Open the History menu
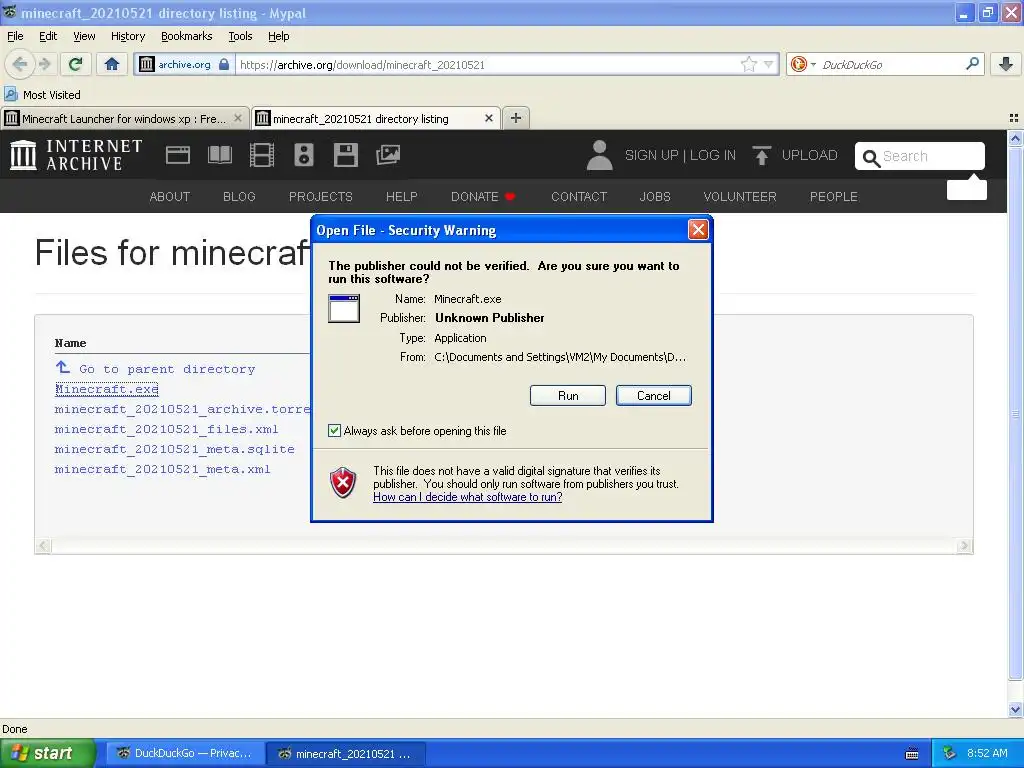 [x=127, y=36]
